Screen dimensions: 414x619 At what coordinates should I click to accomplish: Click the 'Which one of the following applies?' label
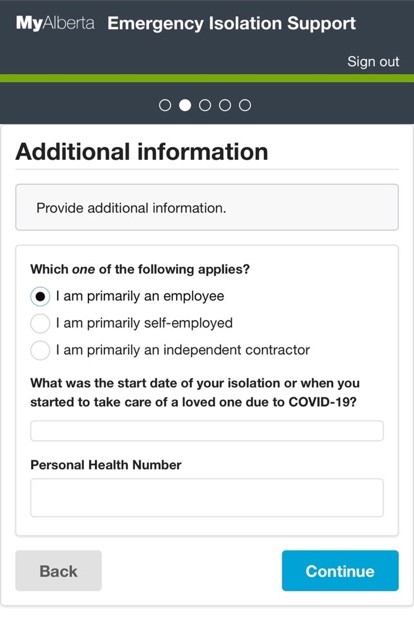(140, 269)
